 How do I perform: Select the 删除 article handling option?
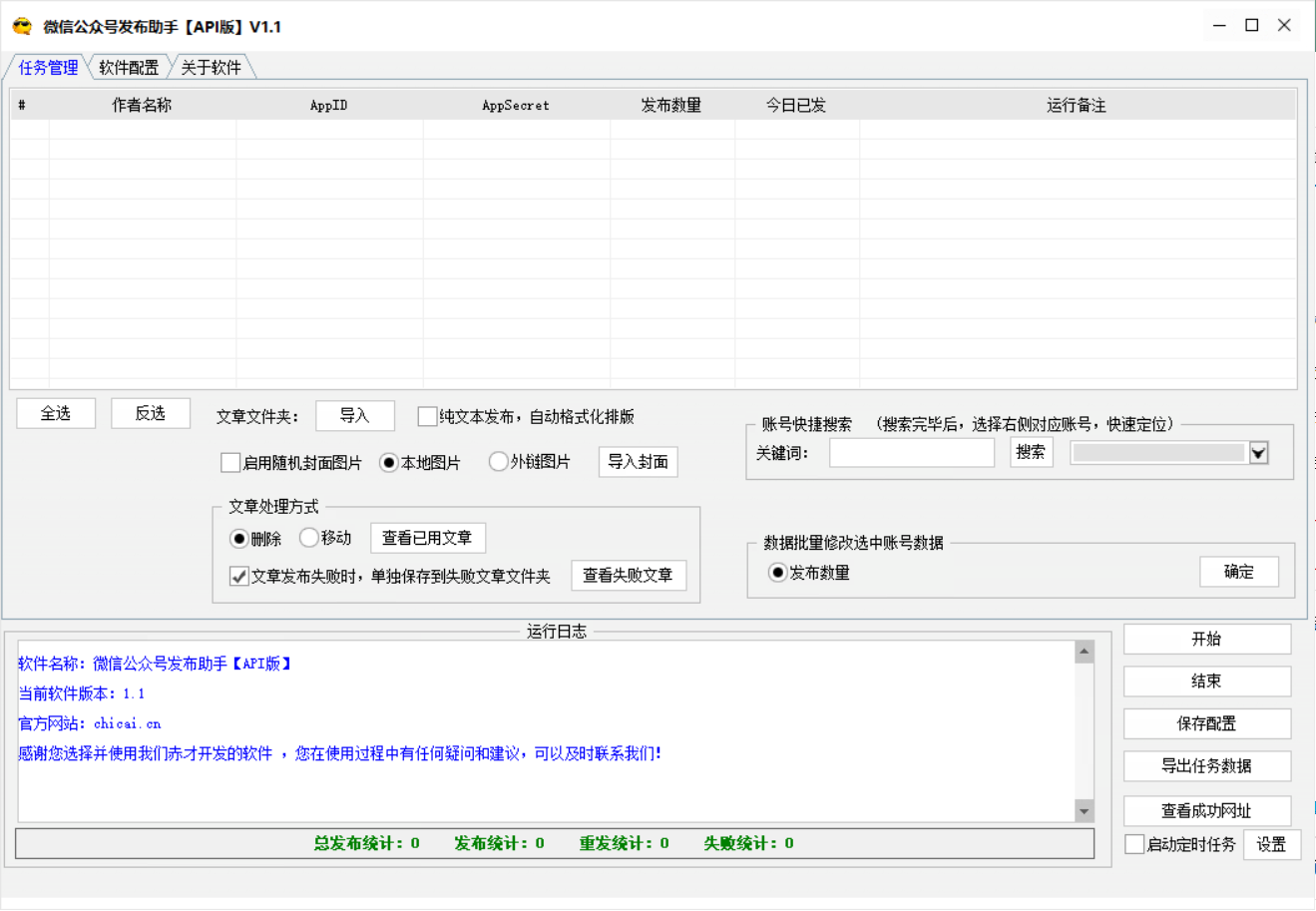(239, 538)
